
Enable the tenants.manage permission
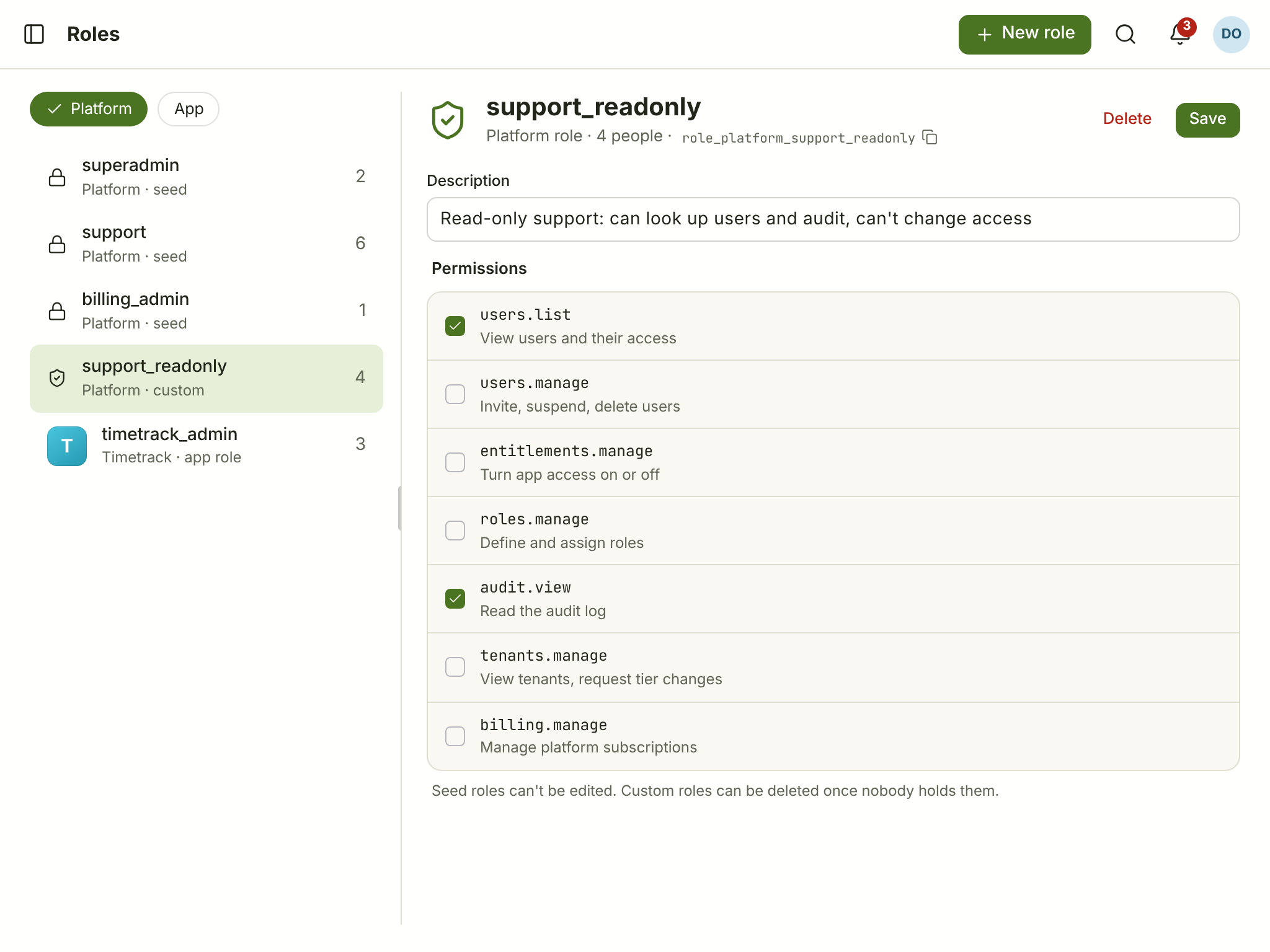tap(455, 667)
